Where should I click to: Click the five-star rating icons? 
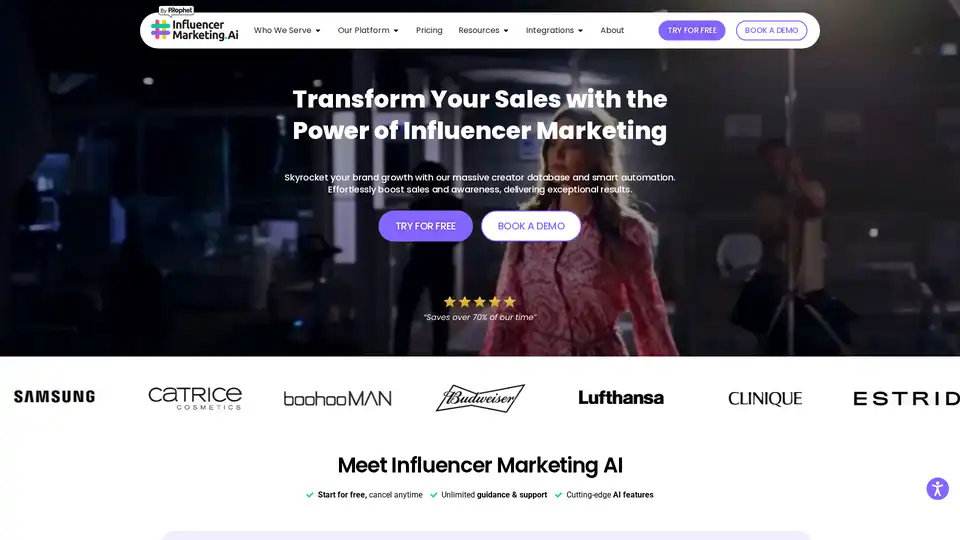pyautogui.click(x=480, y=302)
